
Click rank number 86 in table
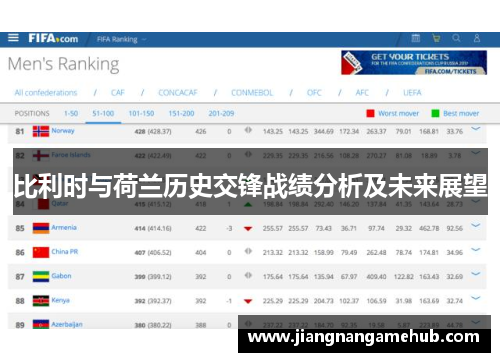tap(20, 253)
